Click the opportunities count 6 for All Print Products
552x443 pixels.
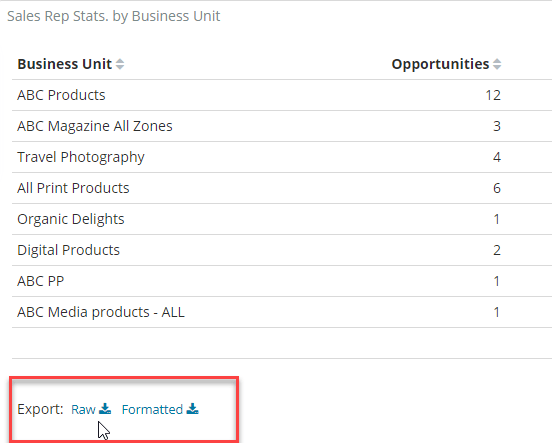pyautogui.click(x=497, y=188)
